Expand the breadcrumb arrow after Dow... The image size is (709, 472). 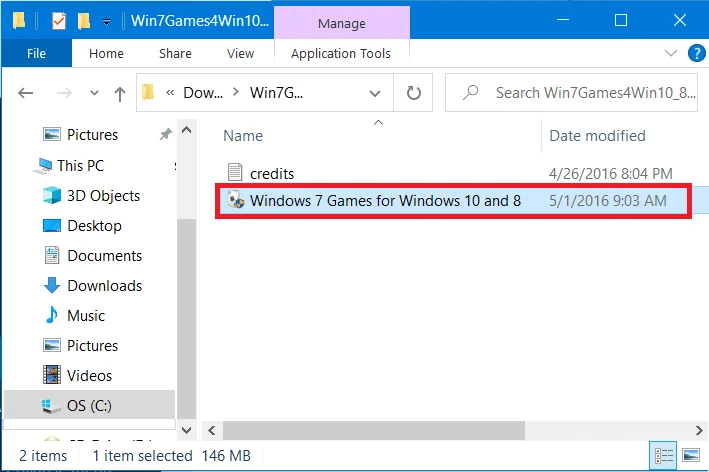(x=236, y=92)
